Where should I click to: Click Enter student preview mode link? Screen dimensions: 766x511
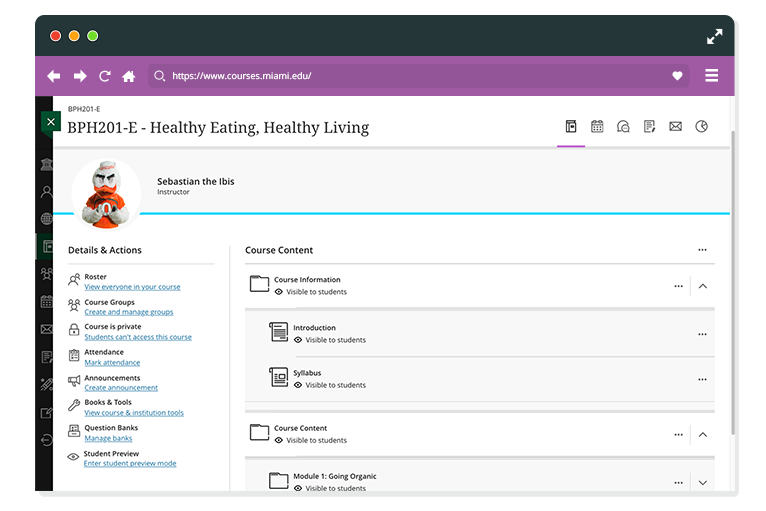[x=130, y=463]
